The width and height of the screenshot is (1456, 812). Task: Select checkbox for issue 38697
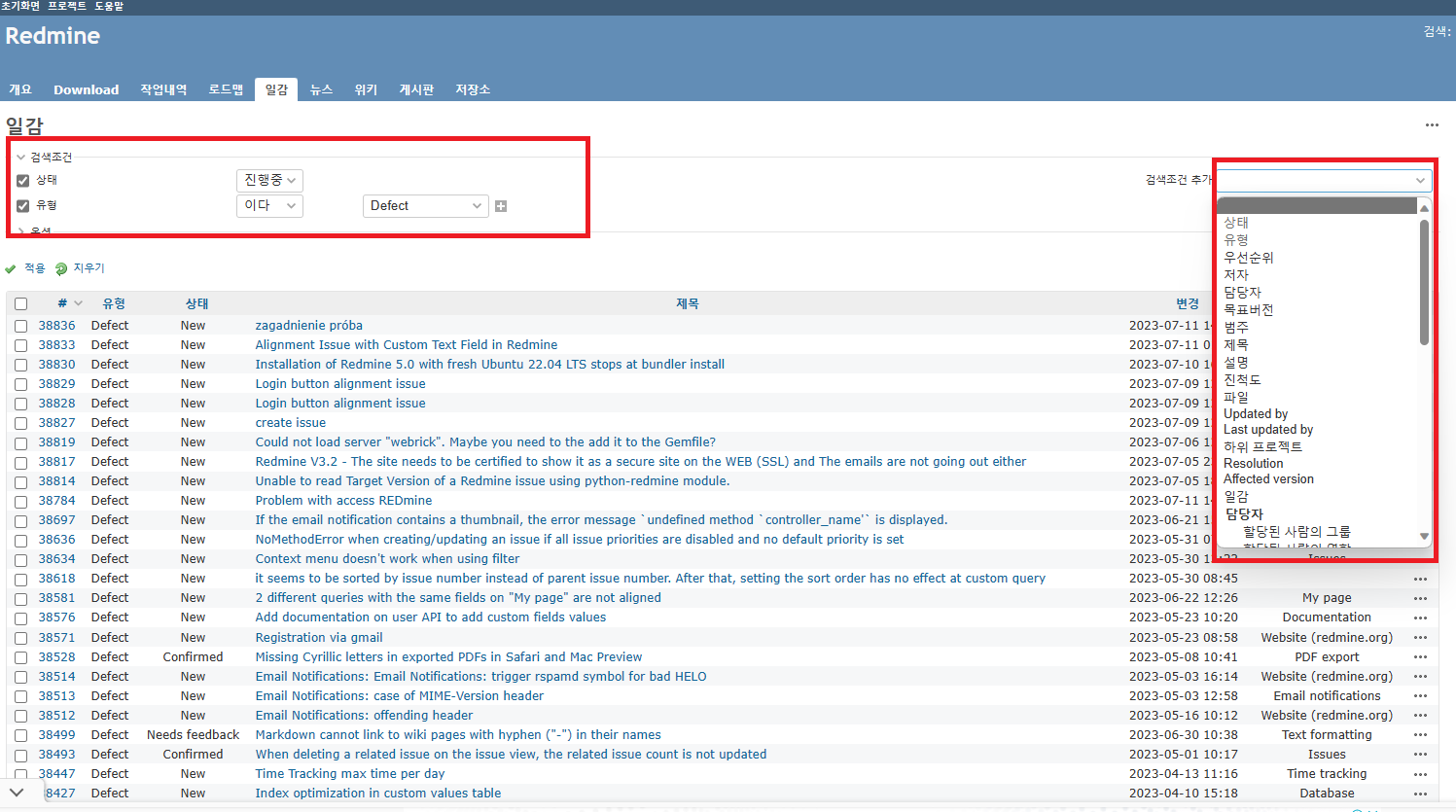click(21, 520)
